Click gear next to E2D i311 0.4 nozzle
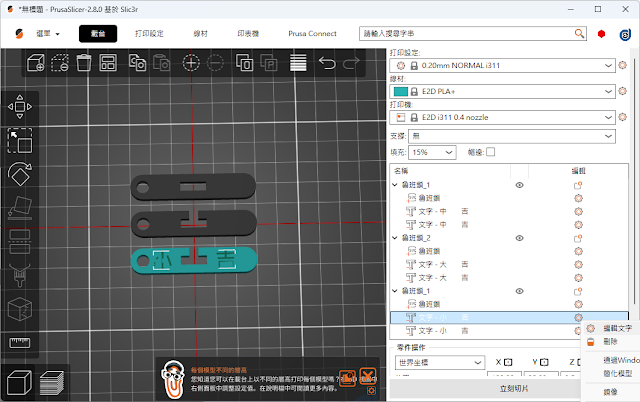The height and width of the screenshot is (402, 640). pyautogui.click(x=622, y=117)
